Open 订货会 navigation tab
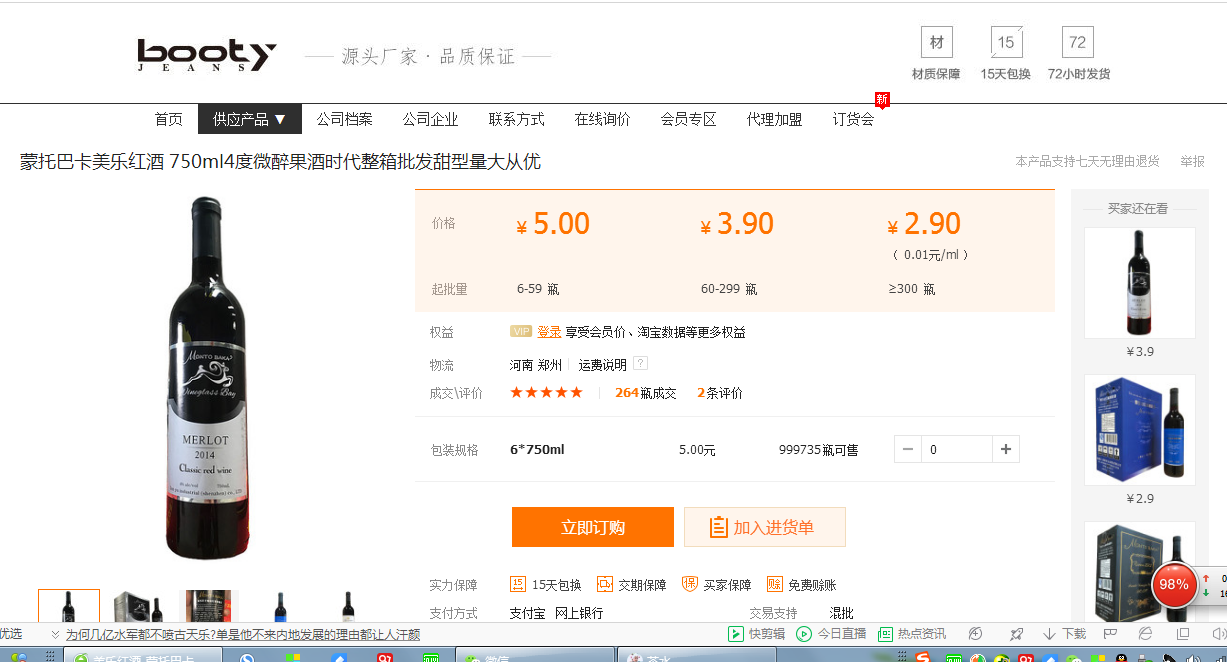Screen dimensions: 1227x662 [854, 119]
